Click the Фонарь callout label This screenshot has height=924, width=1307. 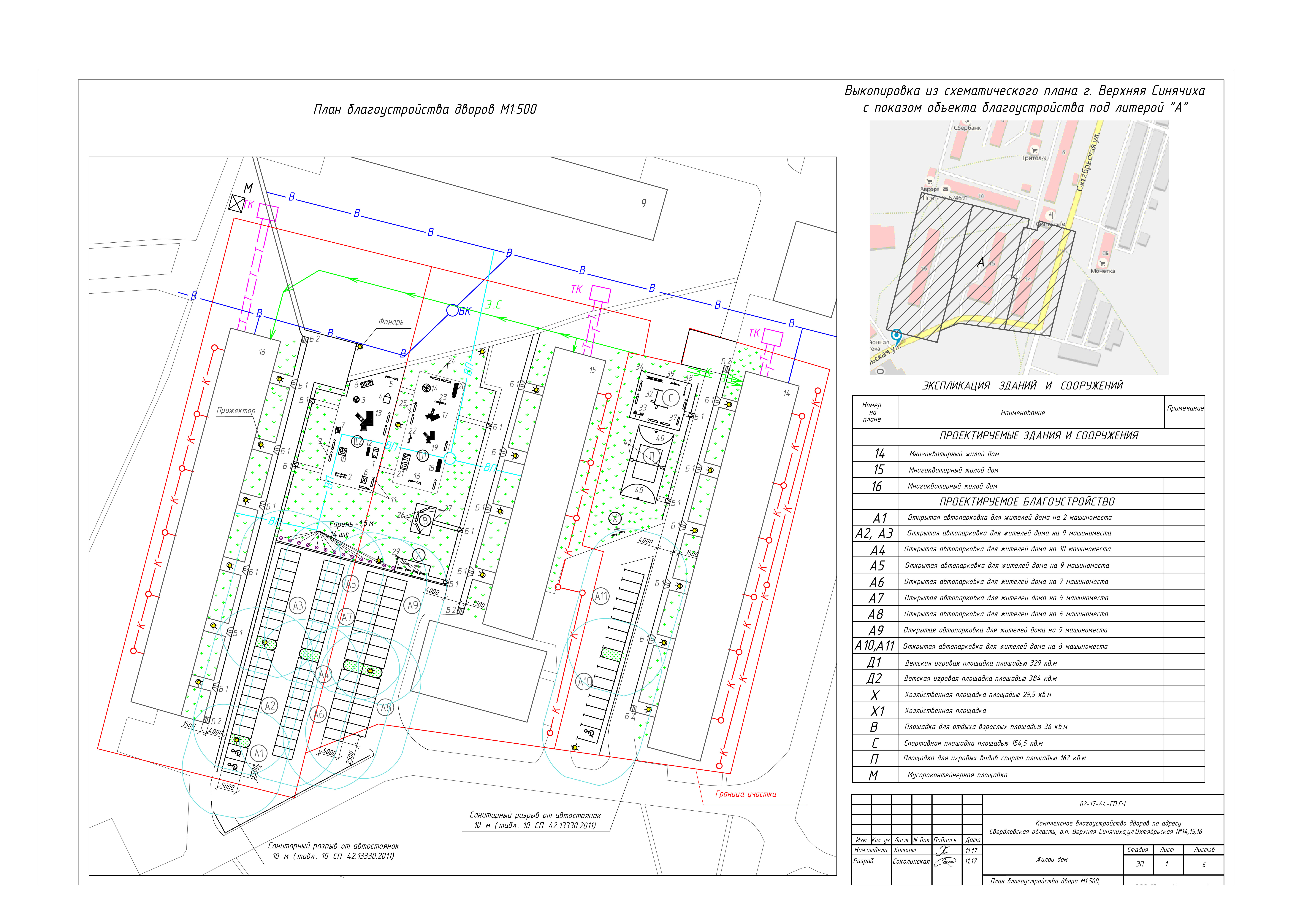(x=391, y=322)
